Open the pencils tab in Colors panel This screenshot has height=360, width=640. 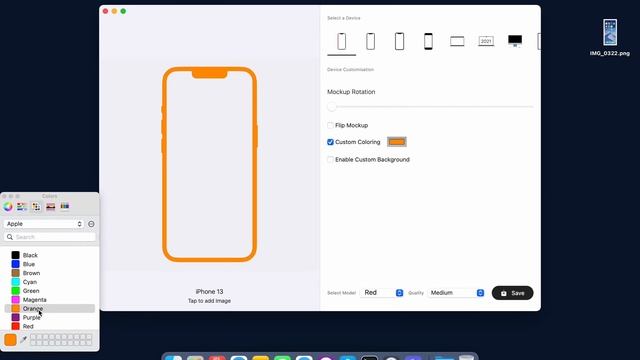[x=64, y=207]
